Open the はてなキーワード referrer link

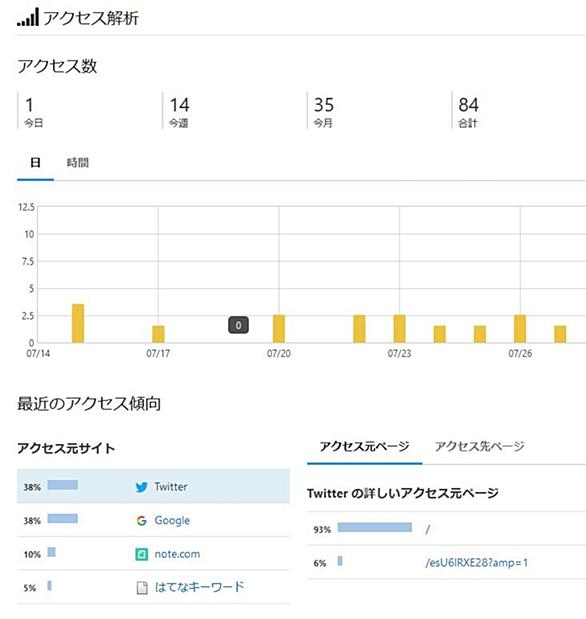199,587
